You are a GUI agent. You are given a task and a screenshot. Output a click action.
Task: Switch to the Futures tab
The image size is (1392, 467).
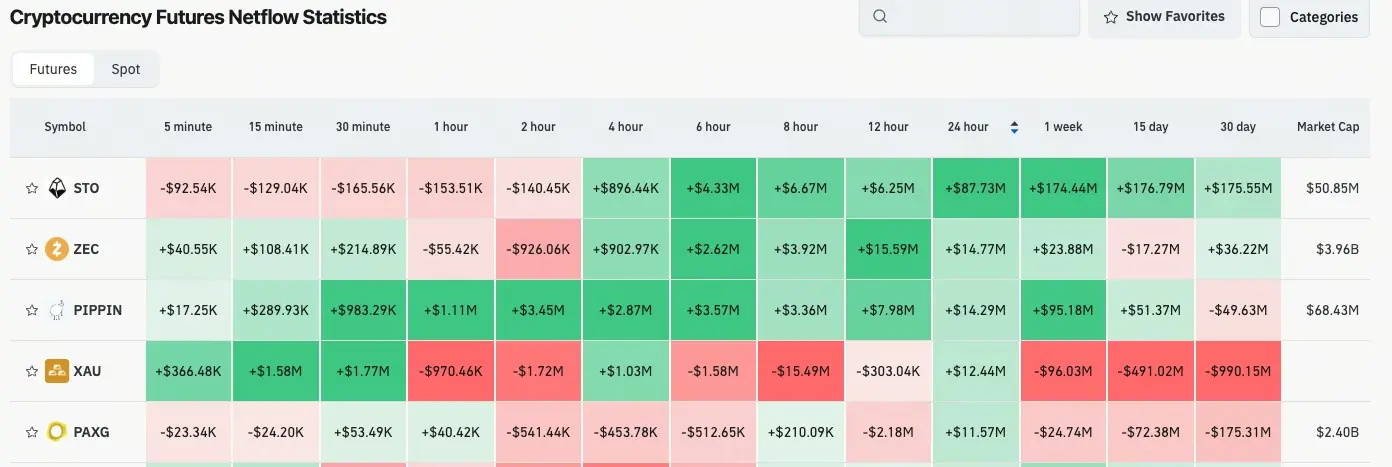(53, 69)
